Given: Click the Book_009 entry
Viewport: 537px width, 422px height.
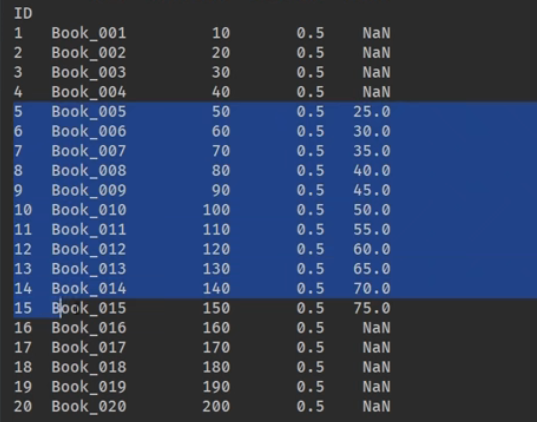Looking at the screenshot, I should 89,190.
